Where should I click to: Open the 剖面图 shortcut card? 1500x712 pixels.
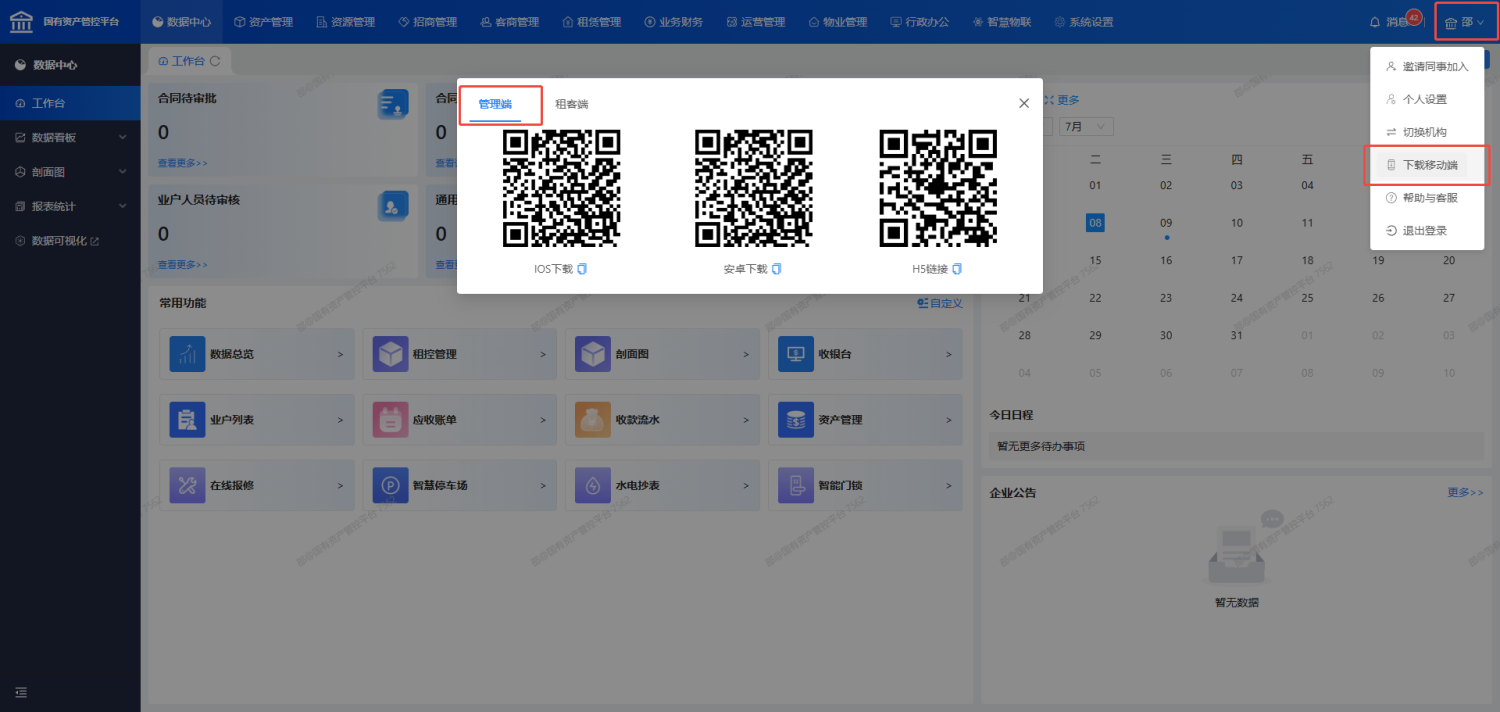[x=663, y=354]
